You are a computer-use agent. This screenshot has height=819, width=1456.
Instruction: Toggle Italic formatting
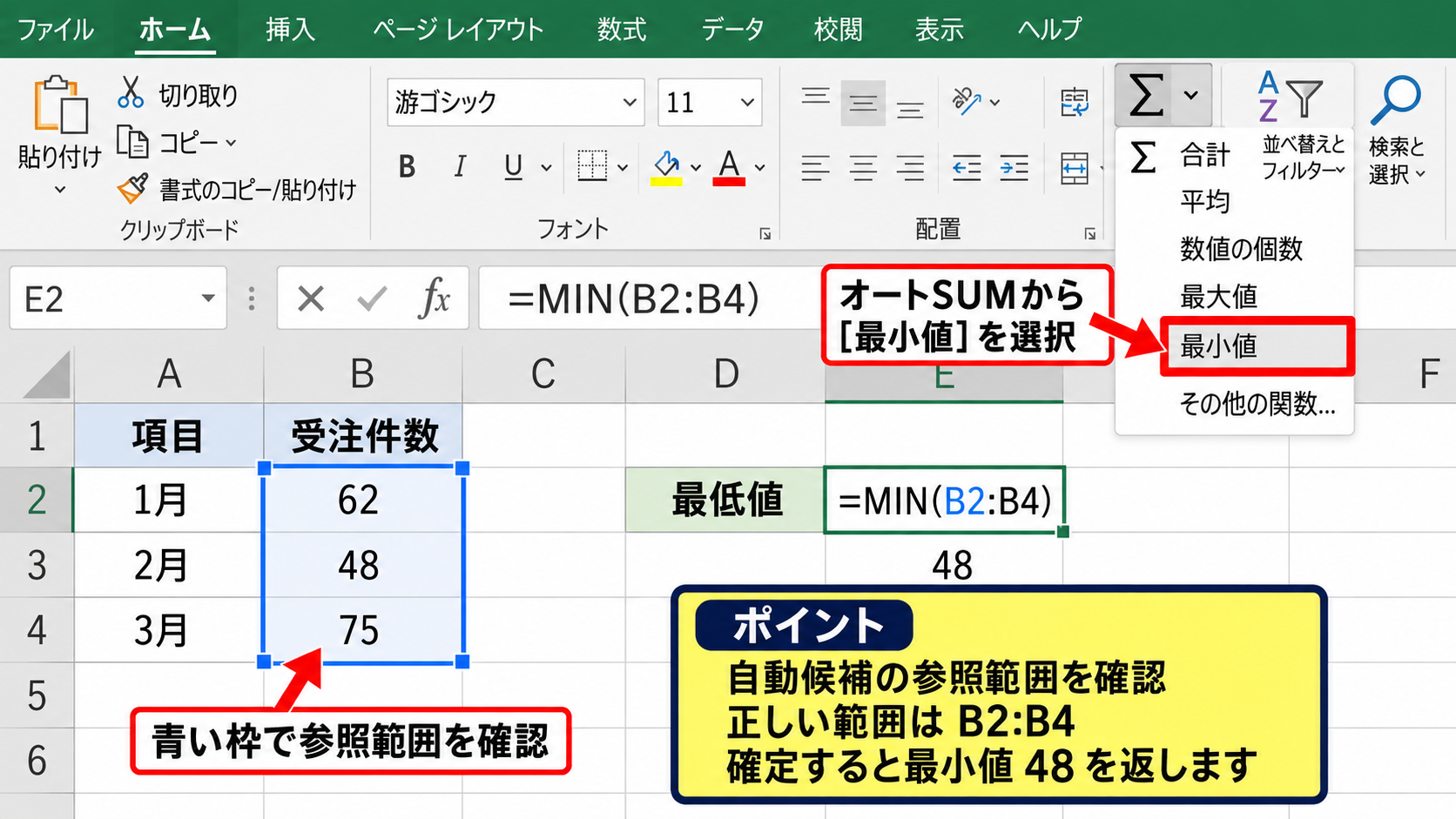point(460,166)
